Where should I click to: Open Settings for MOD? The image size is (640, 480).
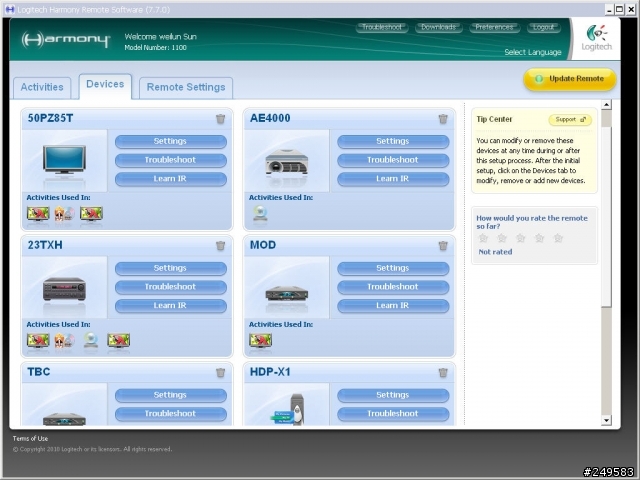393,268
